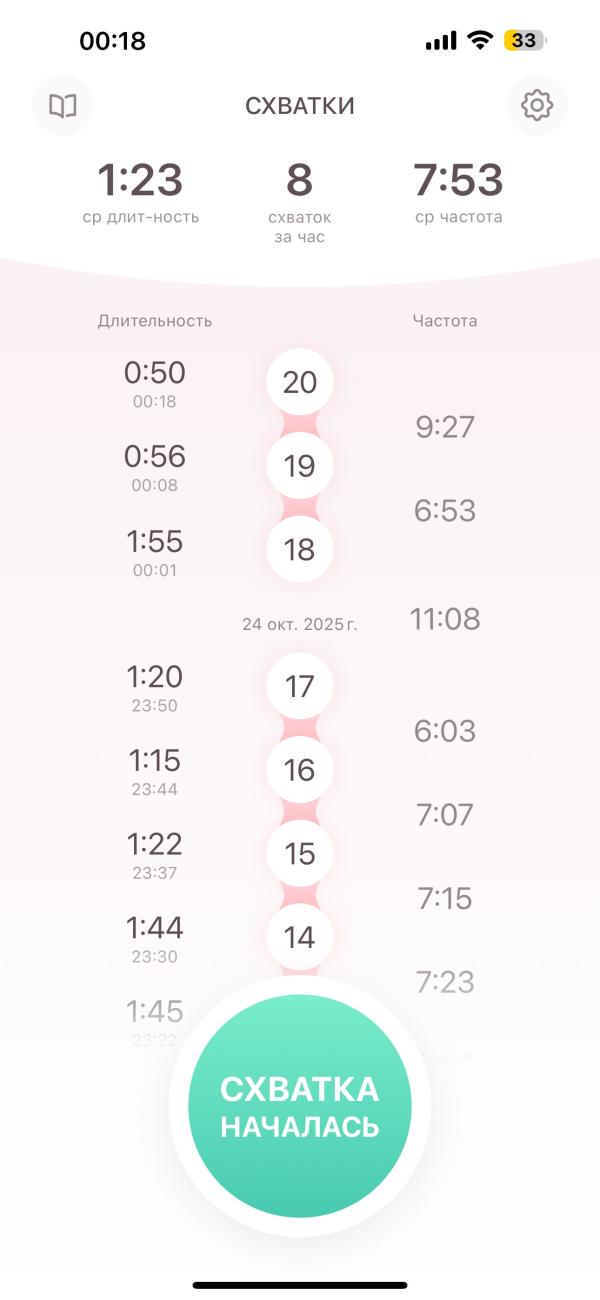The image size is (600, 1300).
Task: Tap contraction number 15 bubble
Action: 300,854
